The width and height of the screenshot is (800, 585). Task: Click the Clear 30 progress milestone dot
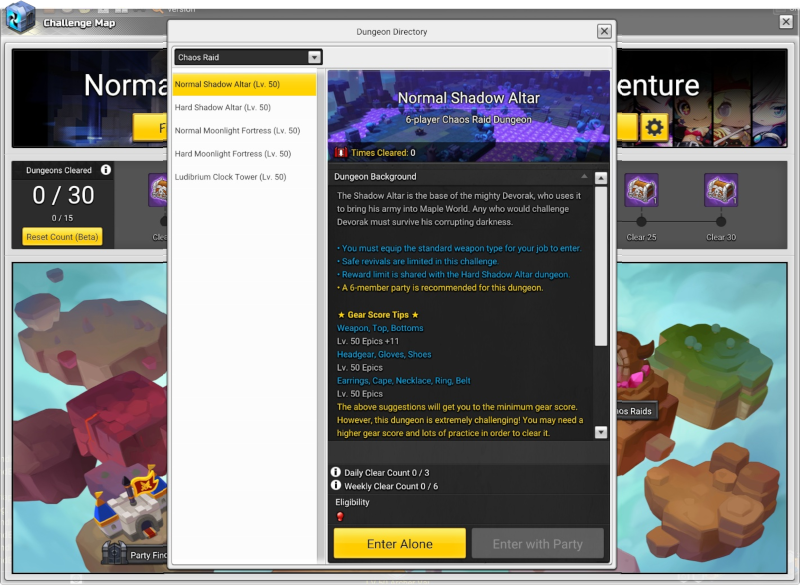pos(721,221)
